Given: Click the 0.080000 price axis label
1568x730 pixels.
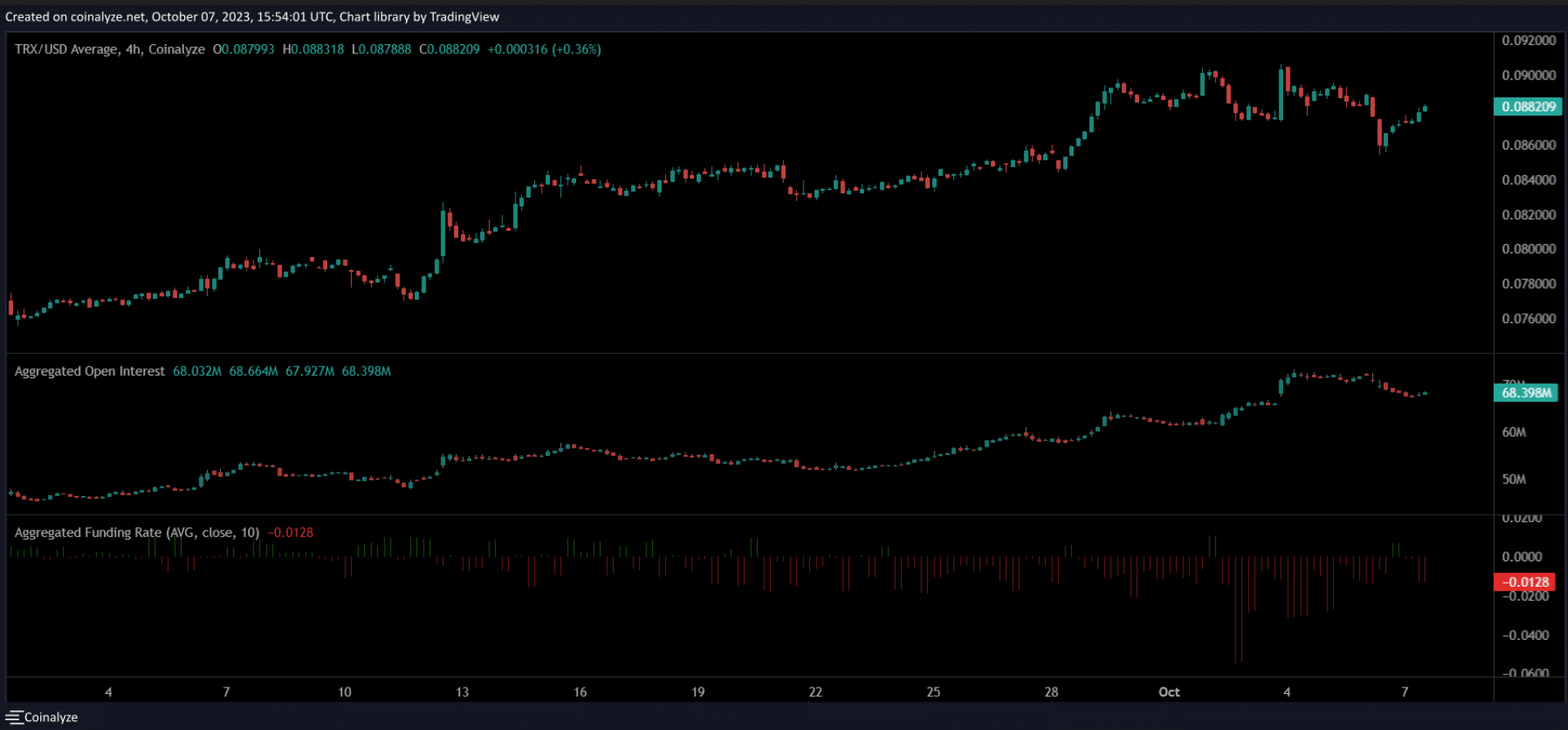Looking at the screenshot, I should tap(1529, 249).
